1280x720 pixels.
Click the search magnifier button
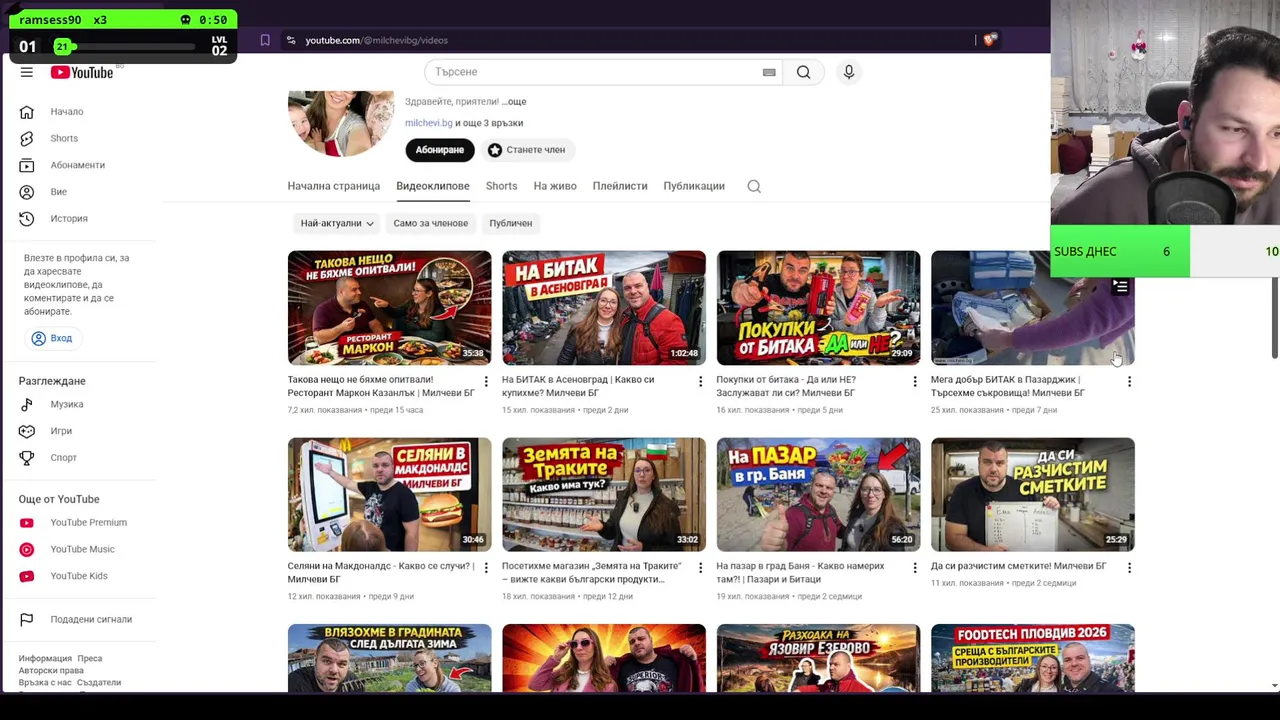point(803,72)
